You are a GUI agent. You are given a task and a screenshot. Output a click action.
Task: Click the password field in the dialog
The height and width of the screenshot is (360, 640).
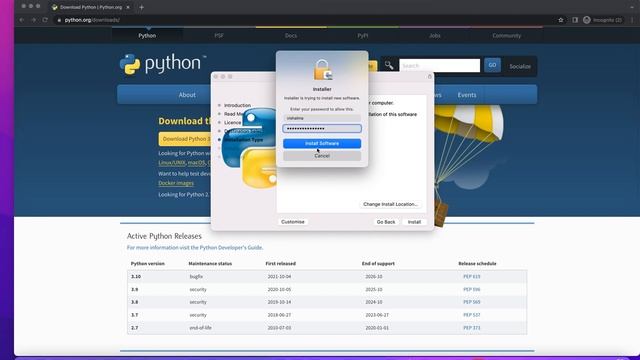(x=322, y=129)
